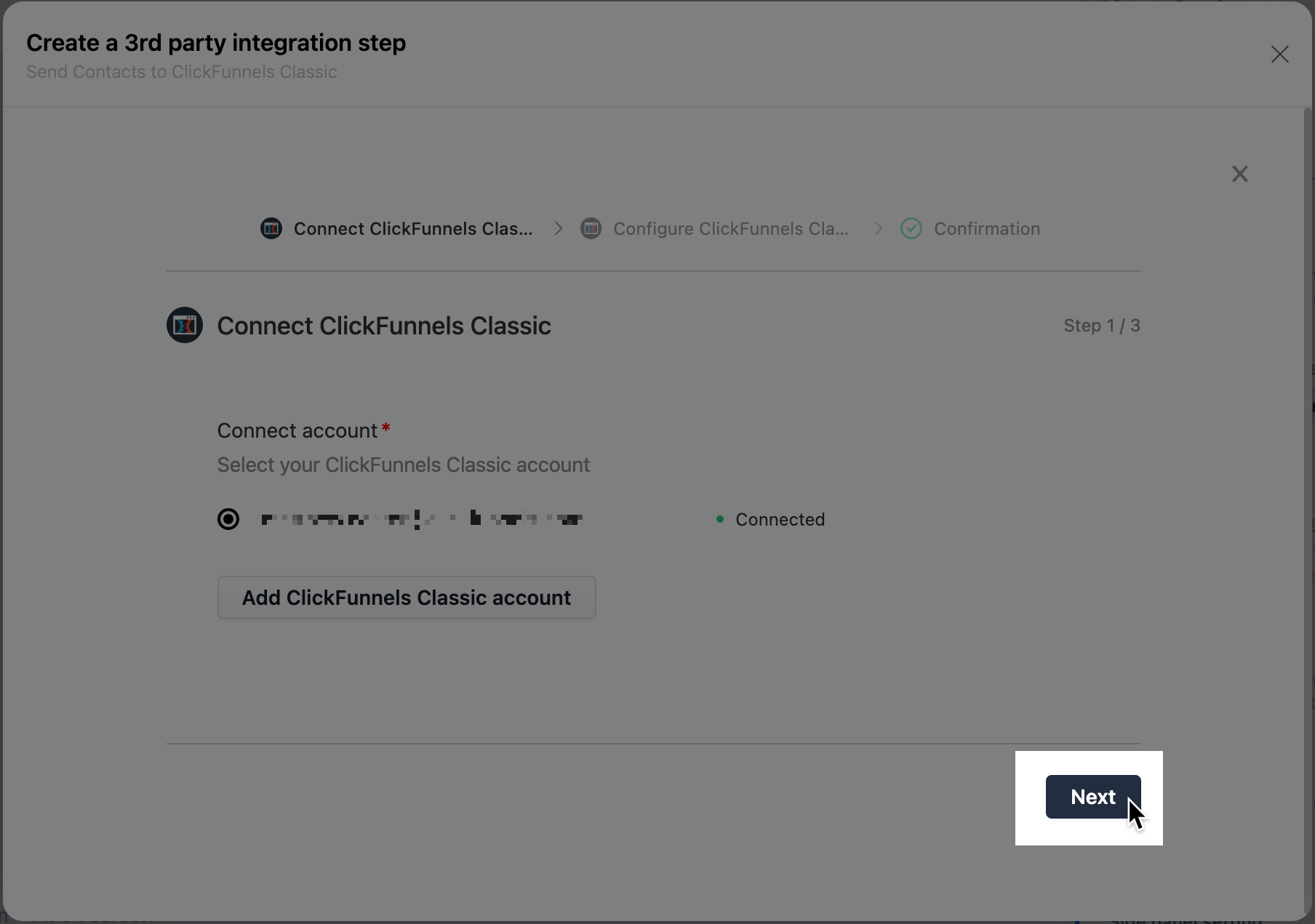The width and height of the screenshot is (1315, 924).
Task: Select the connected account radio button
Action: [228, 519]
